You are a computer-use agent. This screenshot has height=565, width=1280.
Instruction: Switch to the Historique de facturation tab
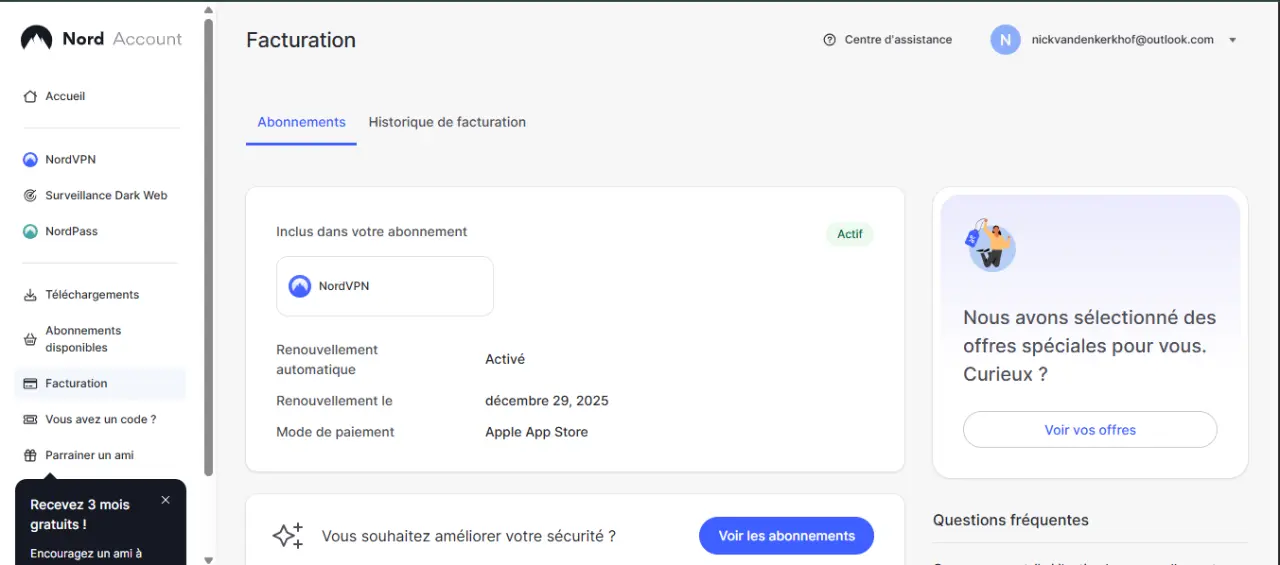447,122
